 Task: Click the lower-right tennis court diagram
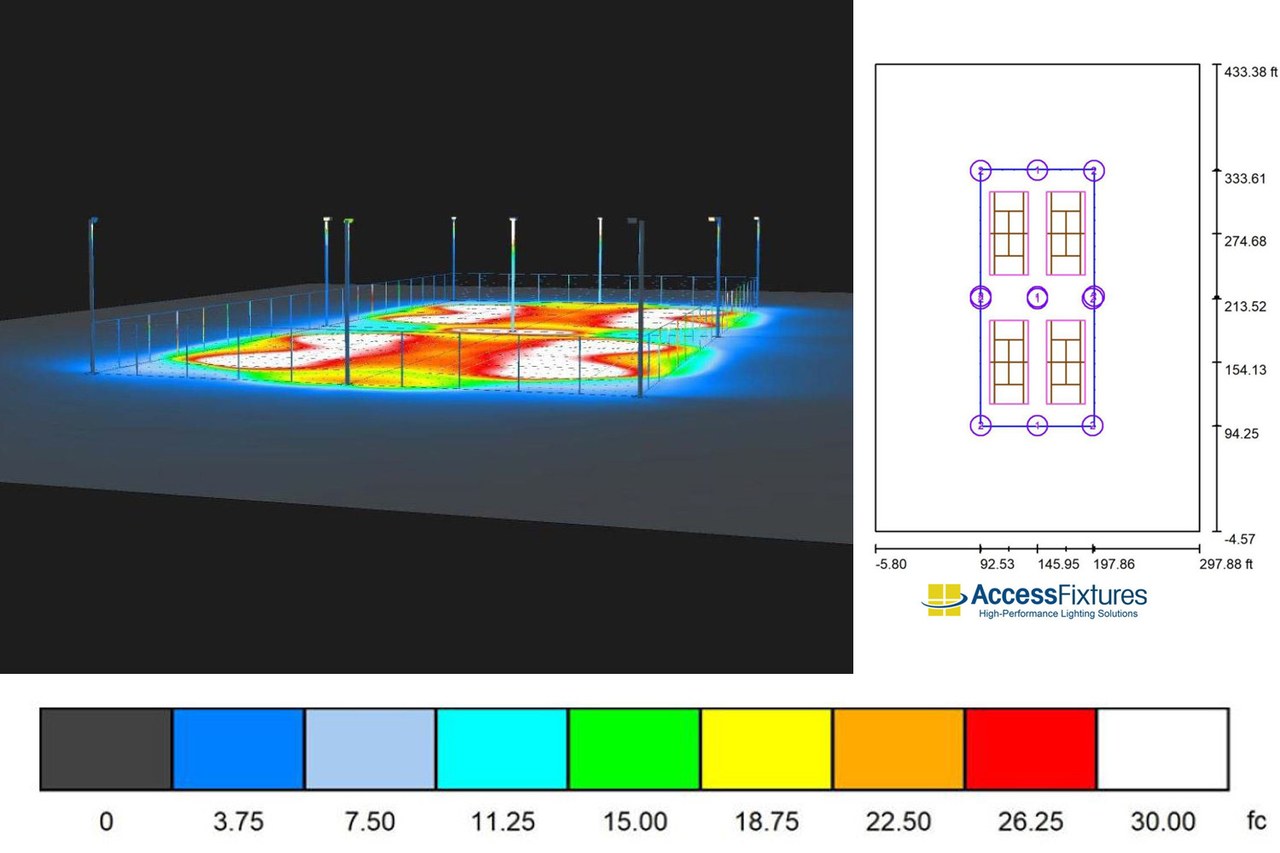tap(1066, 362)
